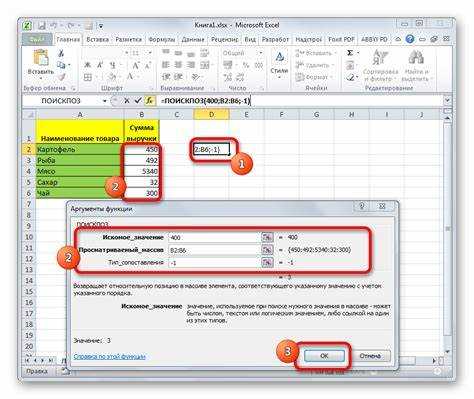Viewport: 474px width, 399px height.
Task: Apply font color with A icon
Action: pos(130,77)
